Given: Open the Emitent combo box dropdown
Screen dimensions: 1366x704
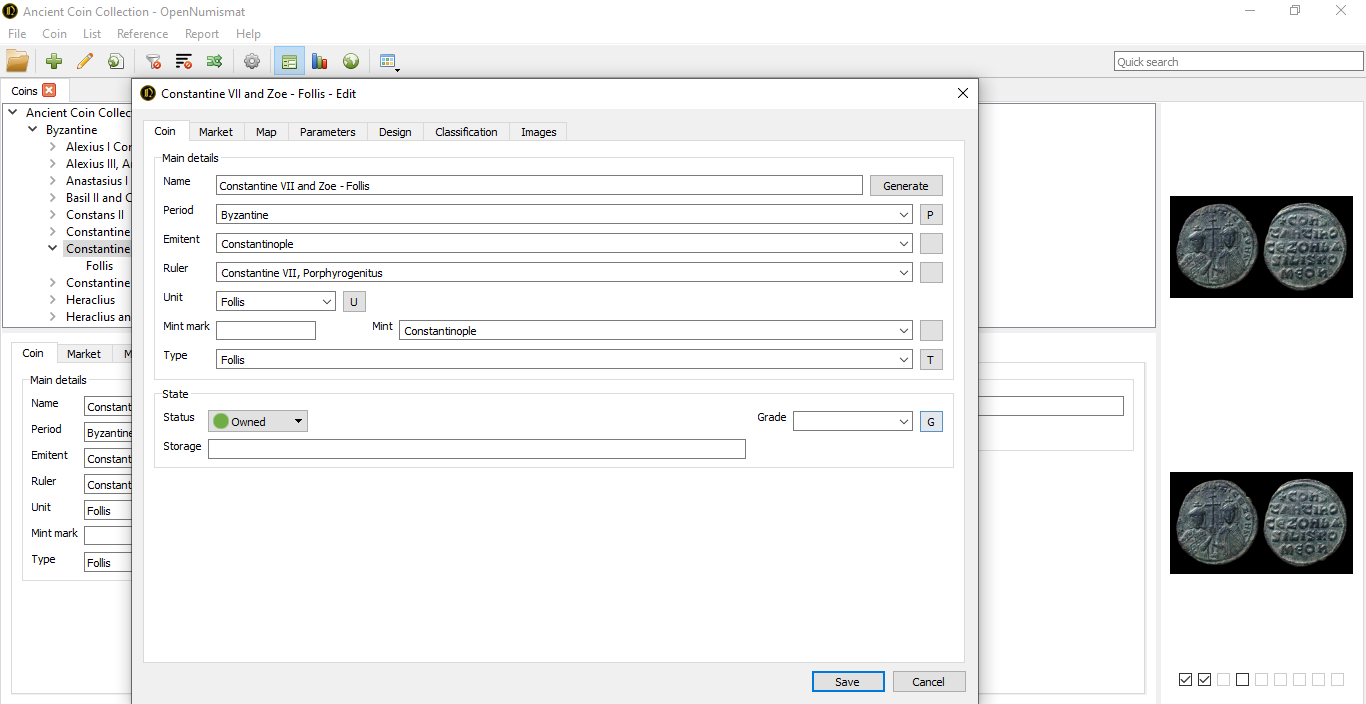Looking at the screenshot, I should pos(564,244).
